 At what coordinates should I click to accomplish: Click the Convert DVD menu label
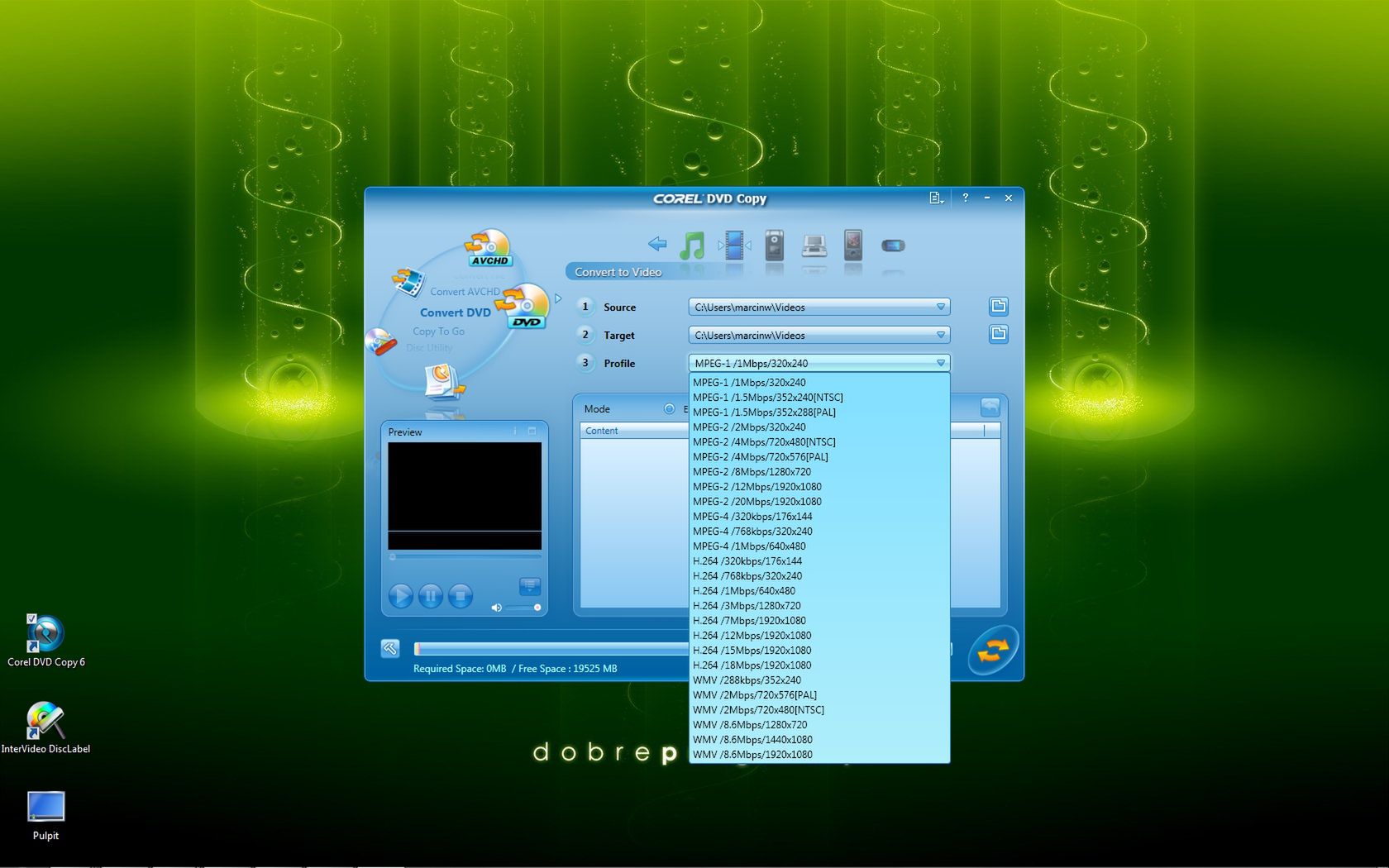coord(455,312)
